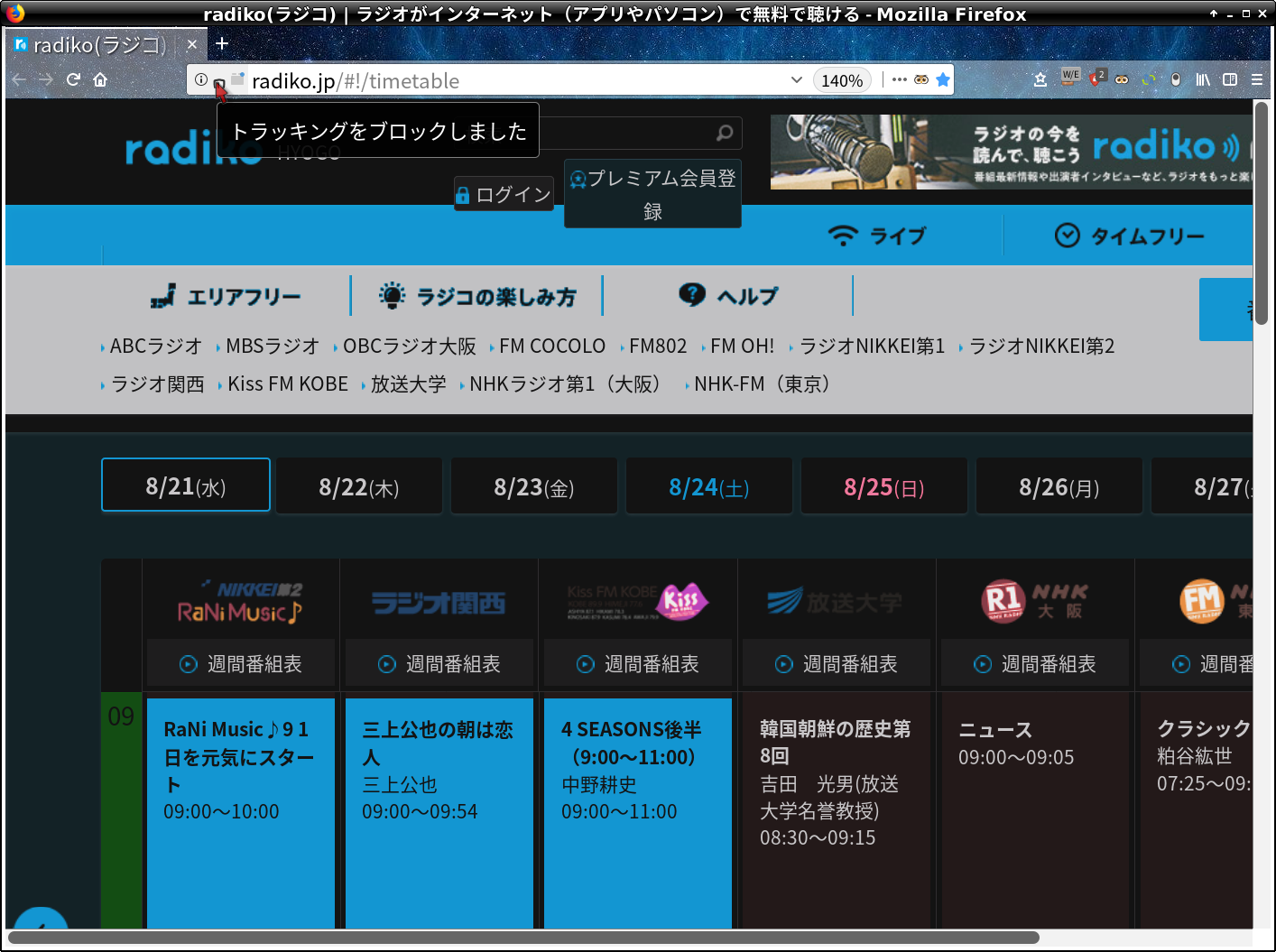Select the 8/21(水) date tab
This screenshot has height=952, width=1276.
click(x=186, y=485)
